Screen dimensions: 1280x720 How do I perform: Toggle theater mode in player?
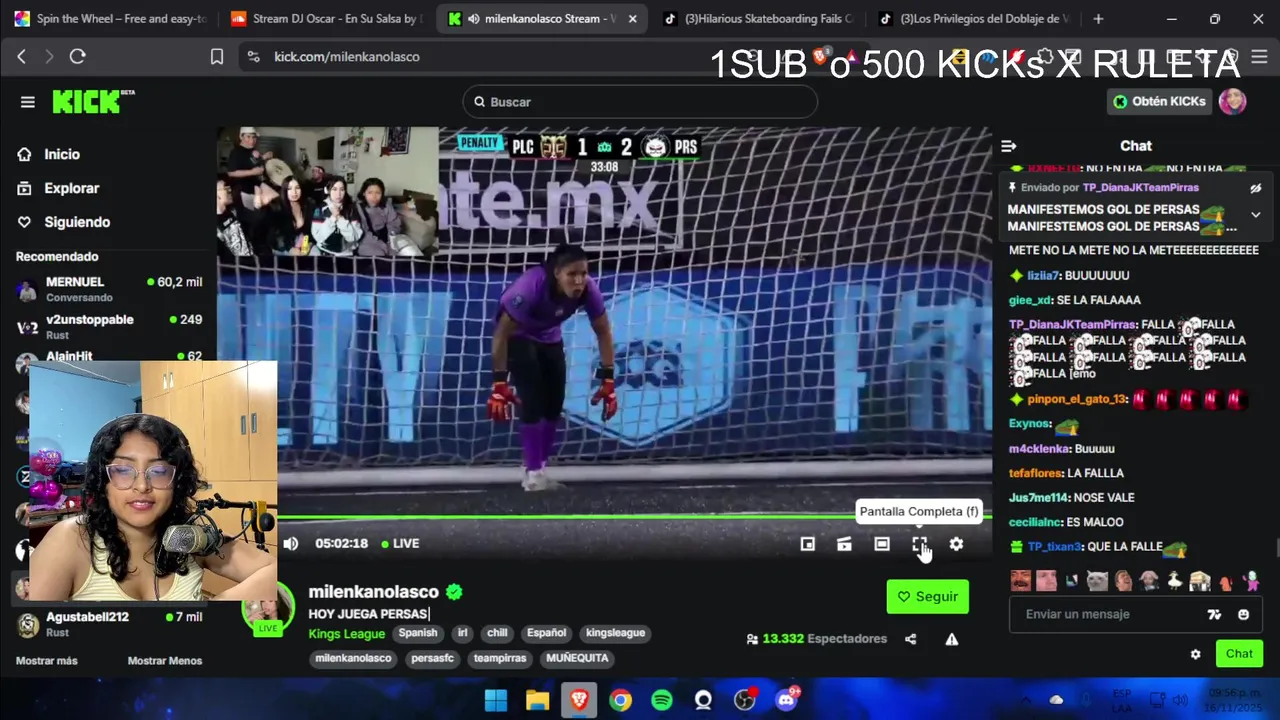tap(882, 544)
